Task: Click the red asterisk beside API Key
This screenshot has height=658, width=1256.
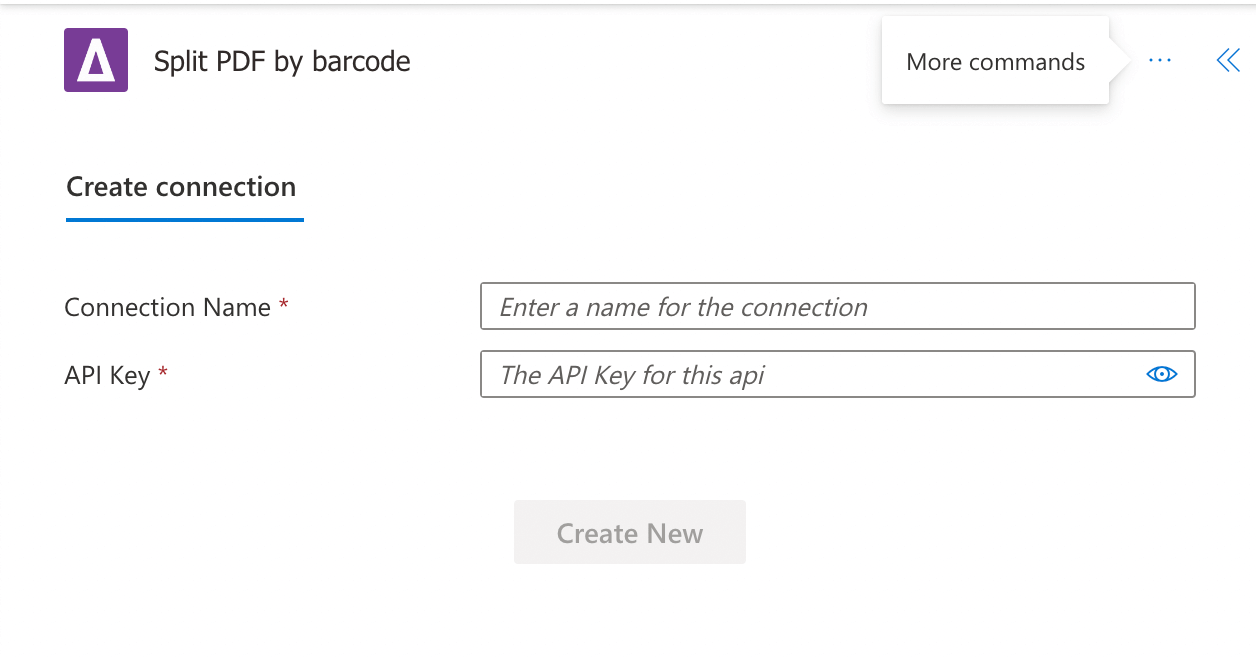Action: [x=163, y=373]
